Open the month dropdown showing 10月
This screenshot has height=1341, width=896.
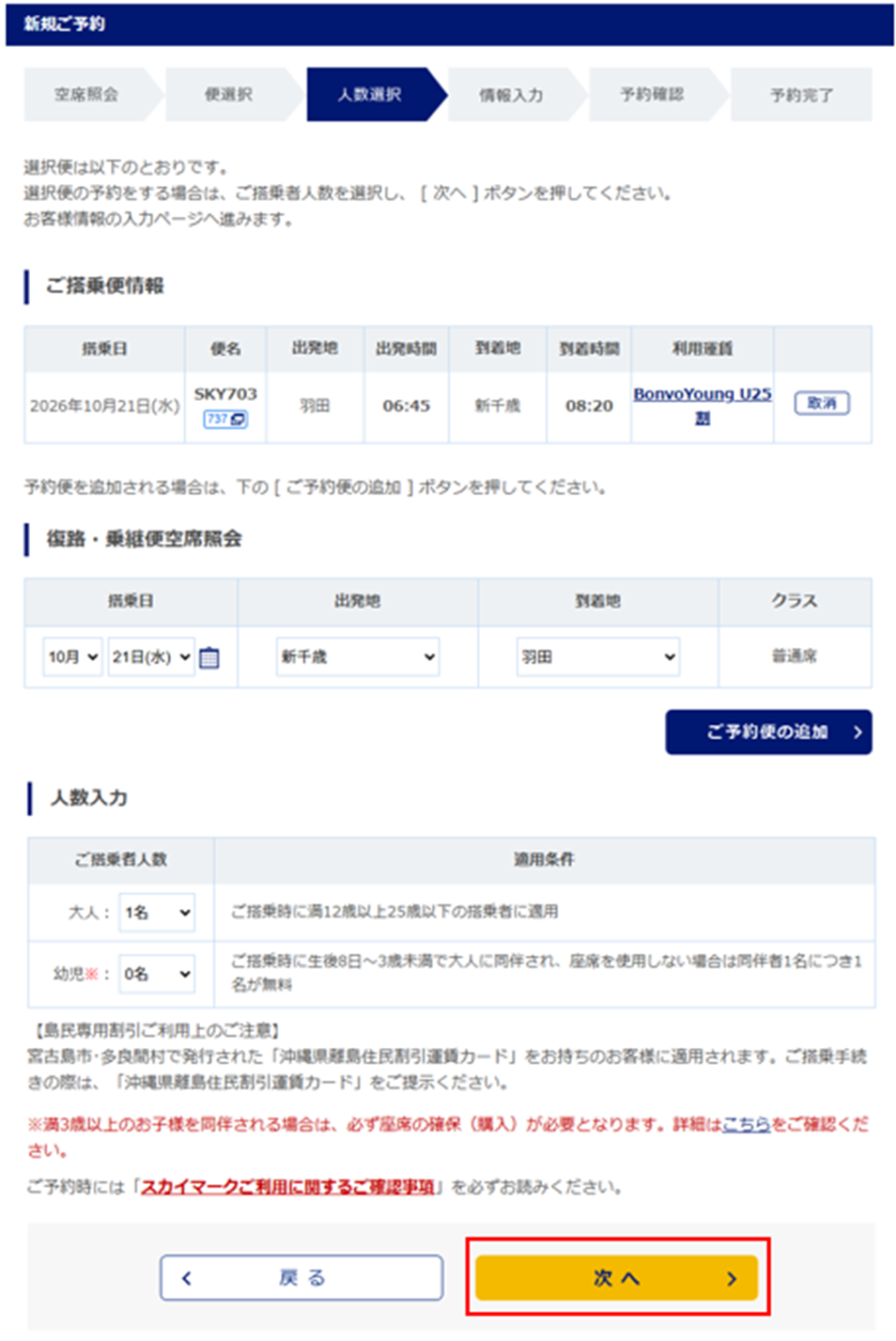[72, 656]
